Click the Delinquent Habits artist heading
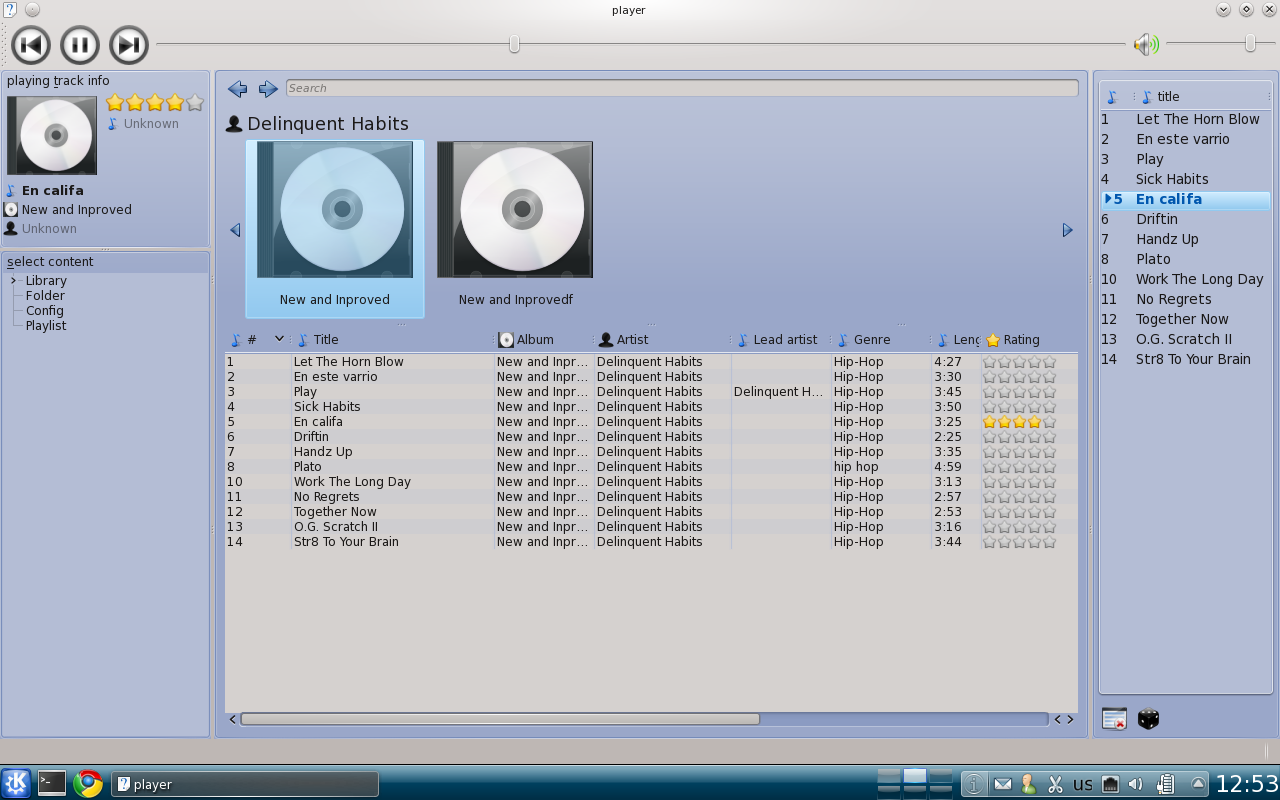The height and width of the screenshot is (800, 1280). pos(328,124)
